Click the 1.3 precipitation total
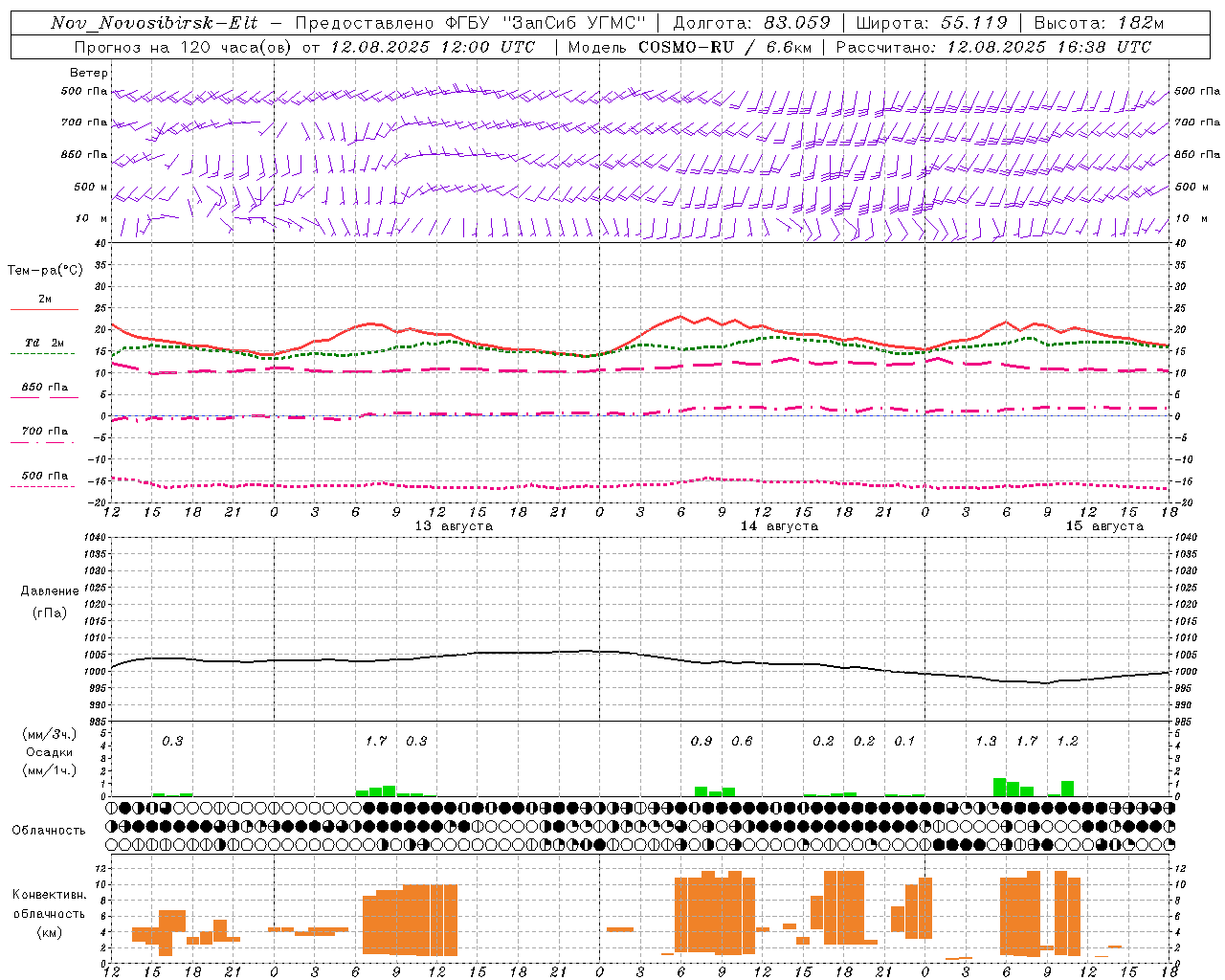 click(986, 741)
